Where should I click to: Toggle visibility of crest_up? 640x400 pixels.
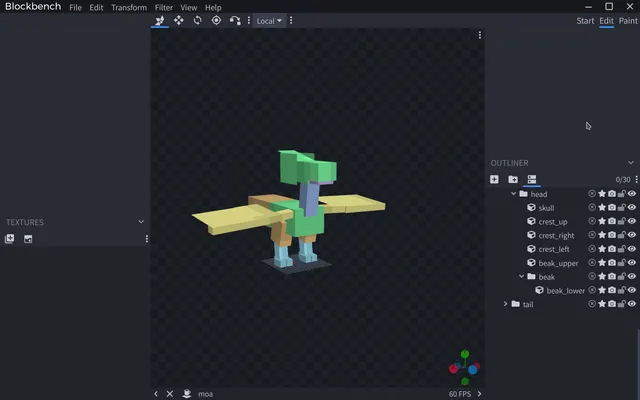point(632,221)
